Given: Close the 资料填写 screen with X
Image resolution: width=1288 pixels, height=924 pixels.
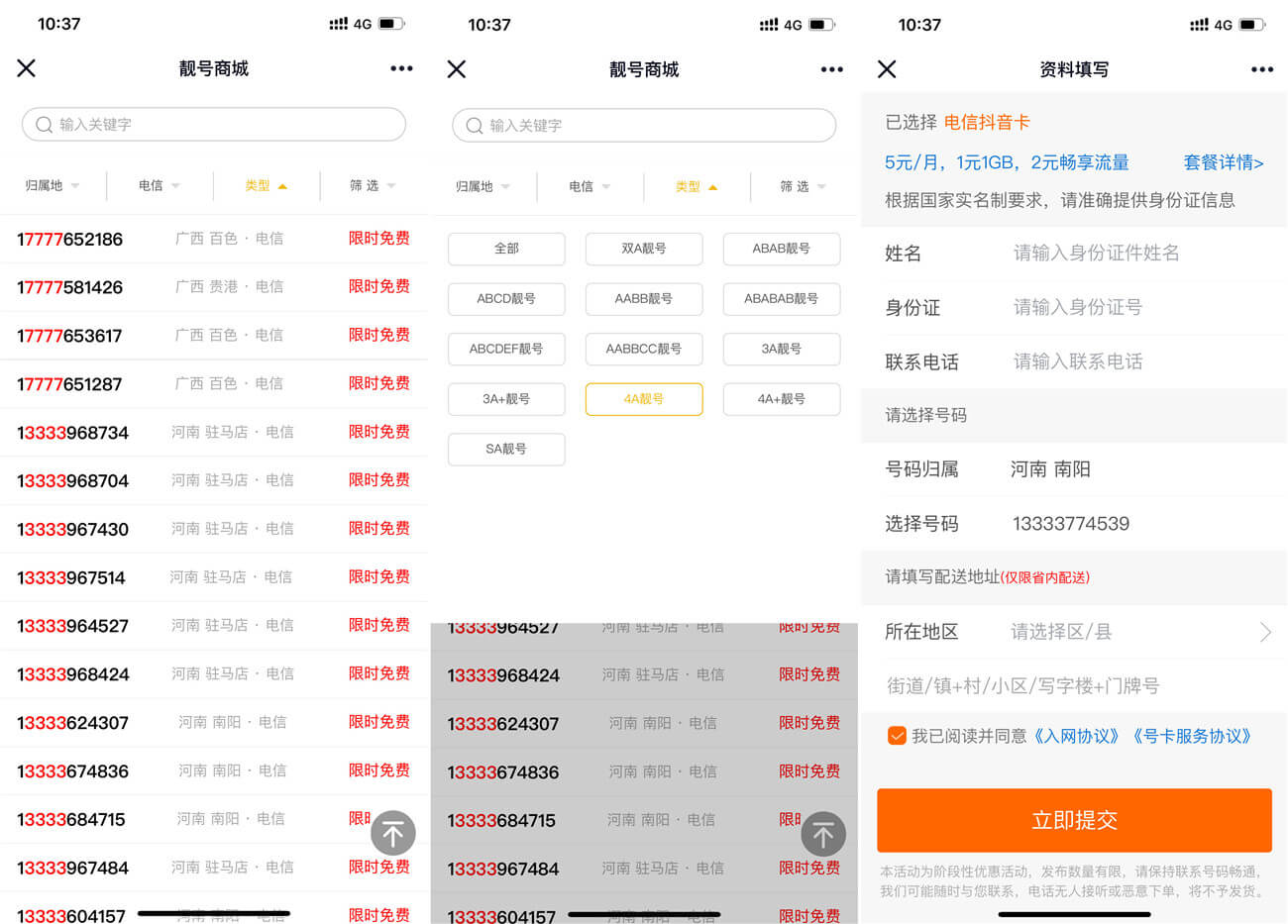Looking at the screenshot, I should (x=887, y=69).
